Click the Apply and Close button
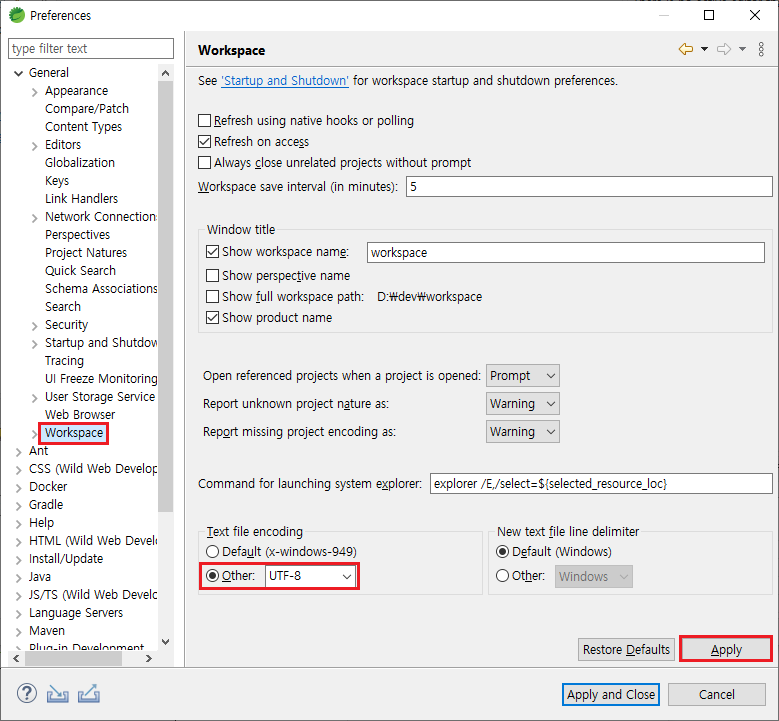The height and width of the screenshot is (721, 779). (611, 694)
